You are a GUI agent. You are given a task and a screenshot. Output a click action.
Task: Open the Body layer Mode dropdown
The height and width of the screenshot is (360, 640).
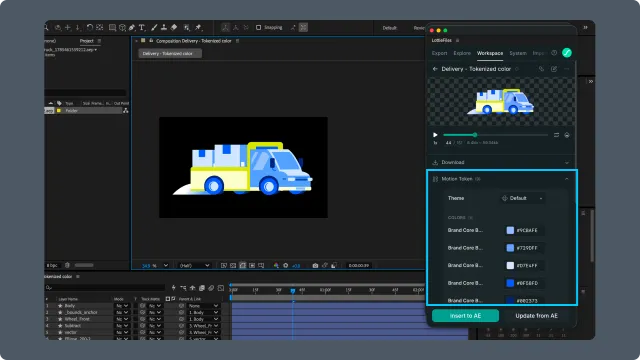pyautogui.click(x=122, y=306)
